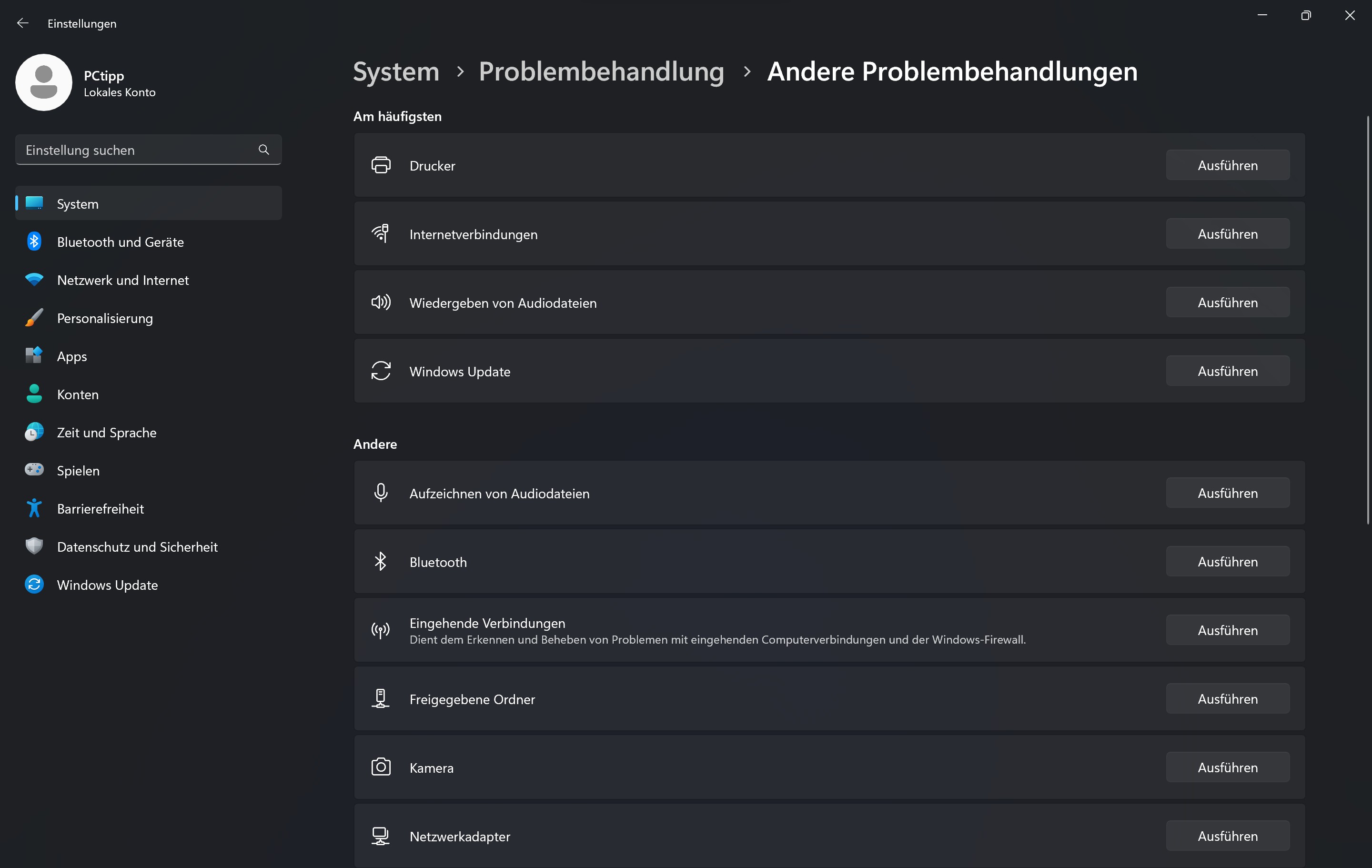Click the back arrow icon
The width and height of the screenshot is (1372, 868).
(x=23, y=23)
